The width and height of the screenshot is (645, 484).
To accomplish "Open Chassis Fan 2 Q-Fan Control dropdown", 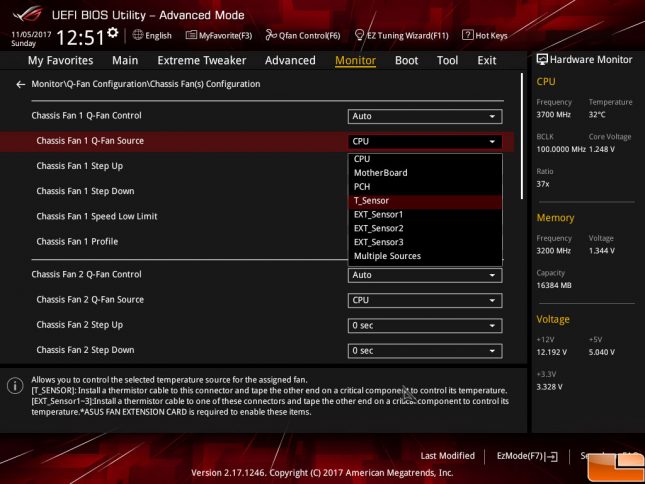I will click(425, 275).
